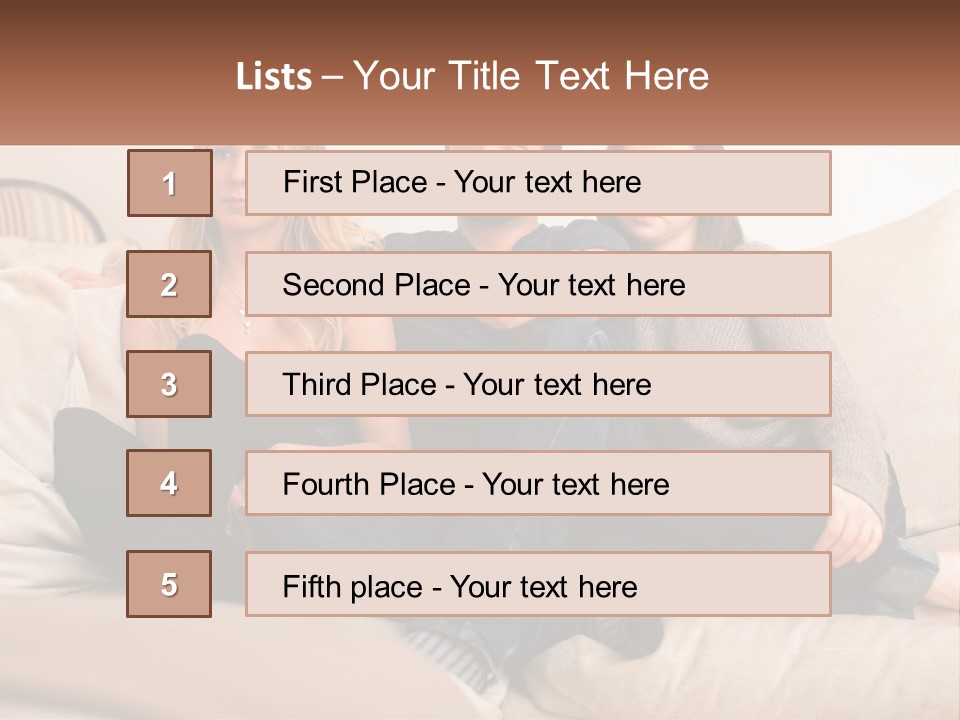Click 'Your text here' in Fourth Place bar

[x=576, y=484]
